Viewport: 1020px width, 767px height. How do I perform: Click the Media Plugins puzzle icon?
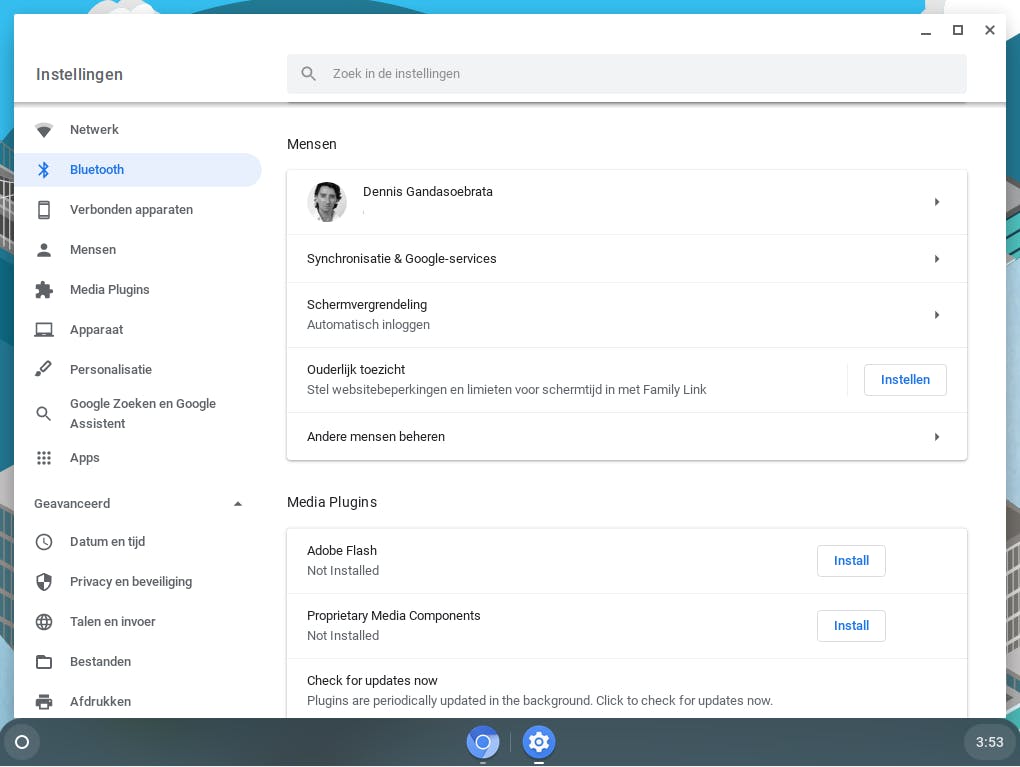tap(44, 290)
